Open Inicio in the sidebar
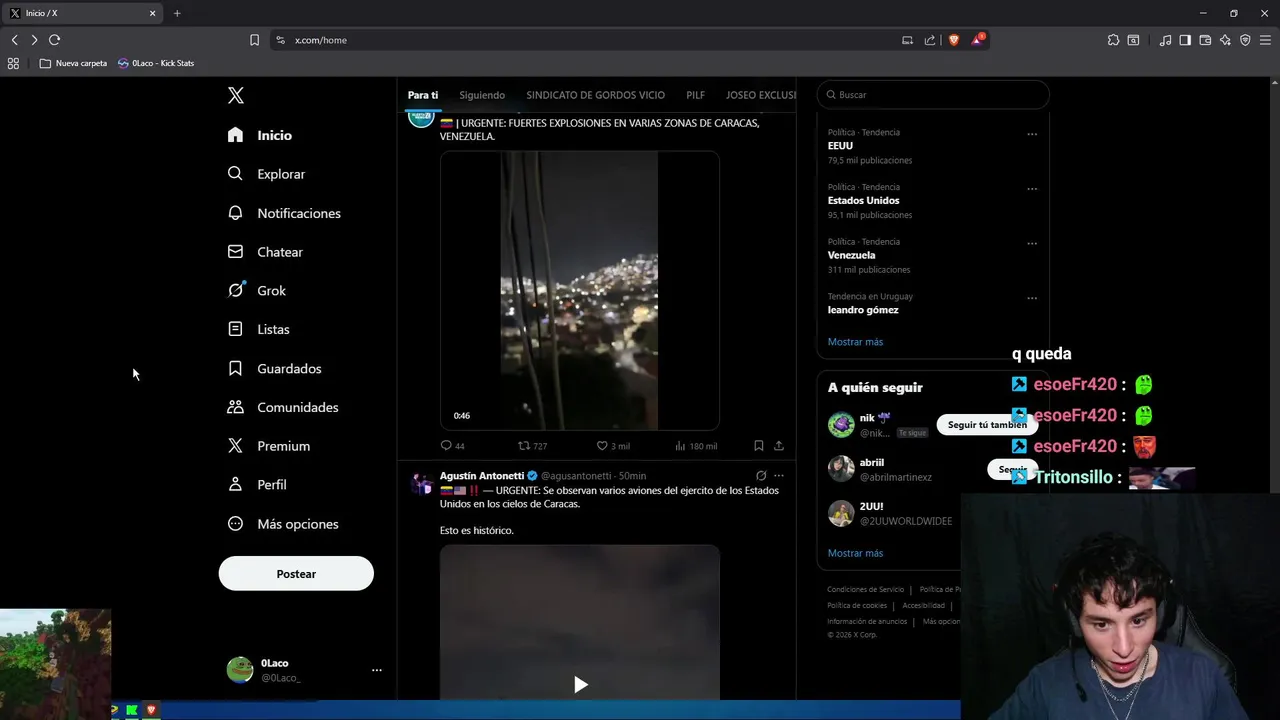 click(x=260, y=135)
